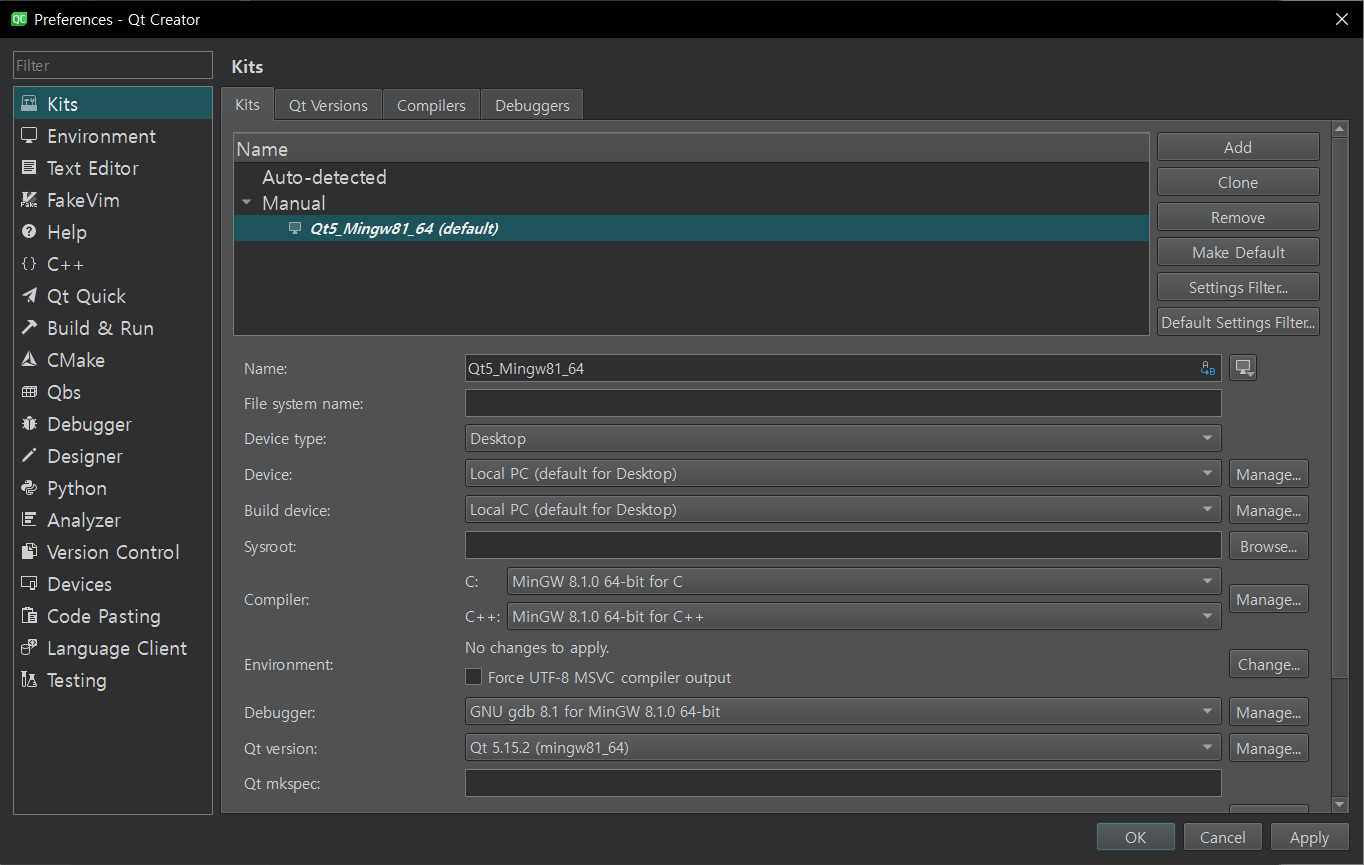Open the Python category icon
This screenshot has height=865, width=1364.
click(29, 488)
